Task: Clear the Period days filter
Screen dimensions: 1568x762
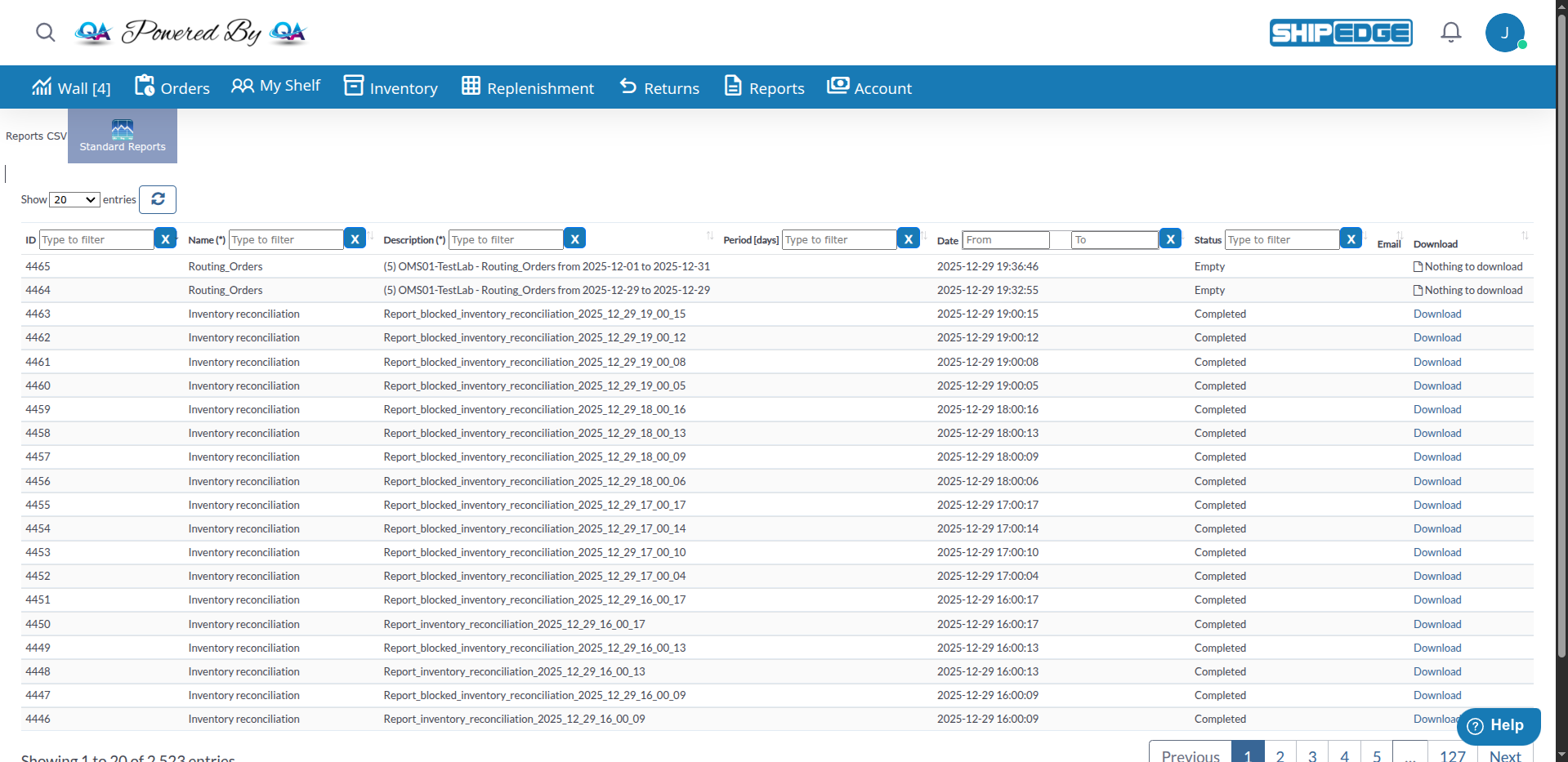Action: (x=909, y=238)
